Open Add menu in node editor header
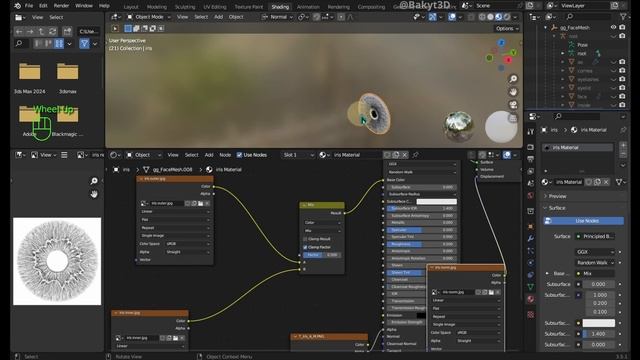Viewport: 640px width, 360px height. coord(209,155)
